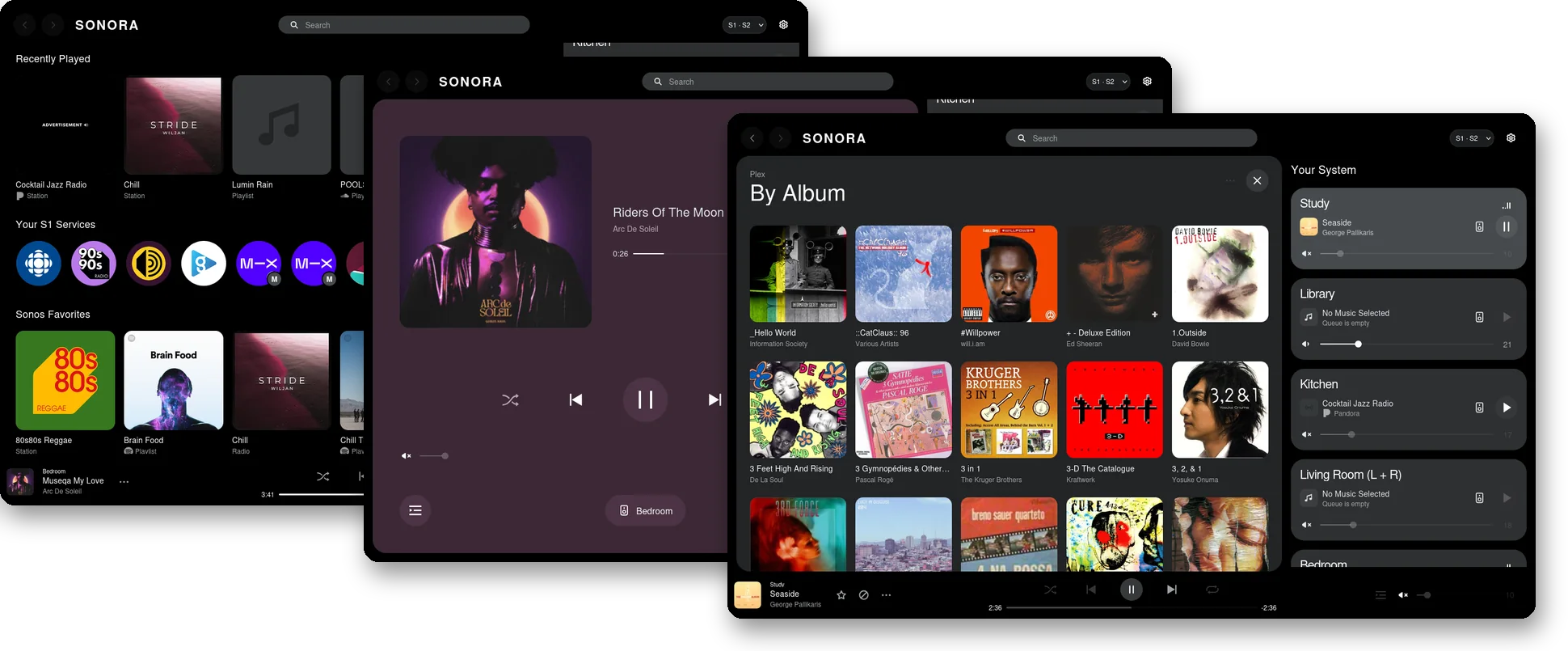Viewport: 1568px width, 651px height.
Task: Mute volume in the Riders Of The Moon player
Action: coord(407,456)
